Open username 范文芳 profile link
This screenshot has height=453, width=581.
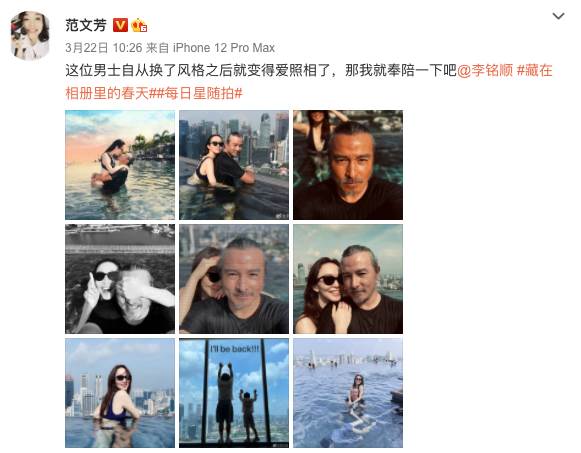pyautogui.click(x=86, y=26)
